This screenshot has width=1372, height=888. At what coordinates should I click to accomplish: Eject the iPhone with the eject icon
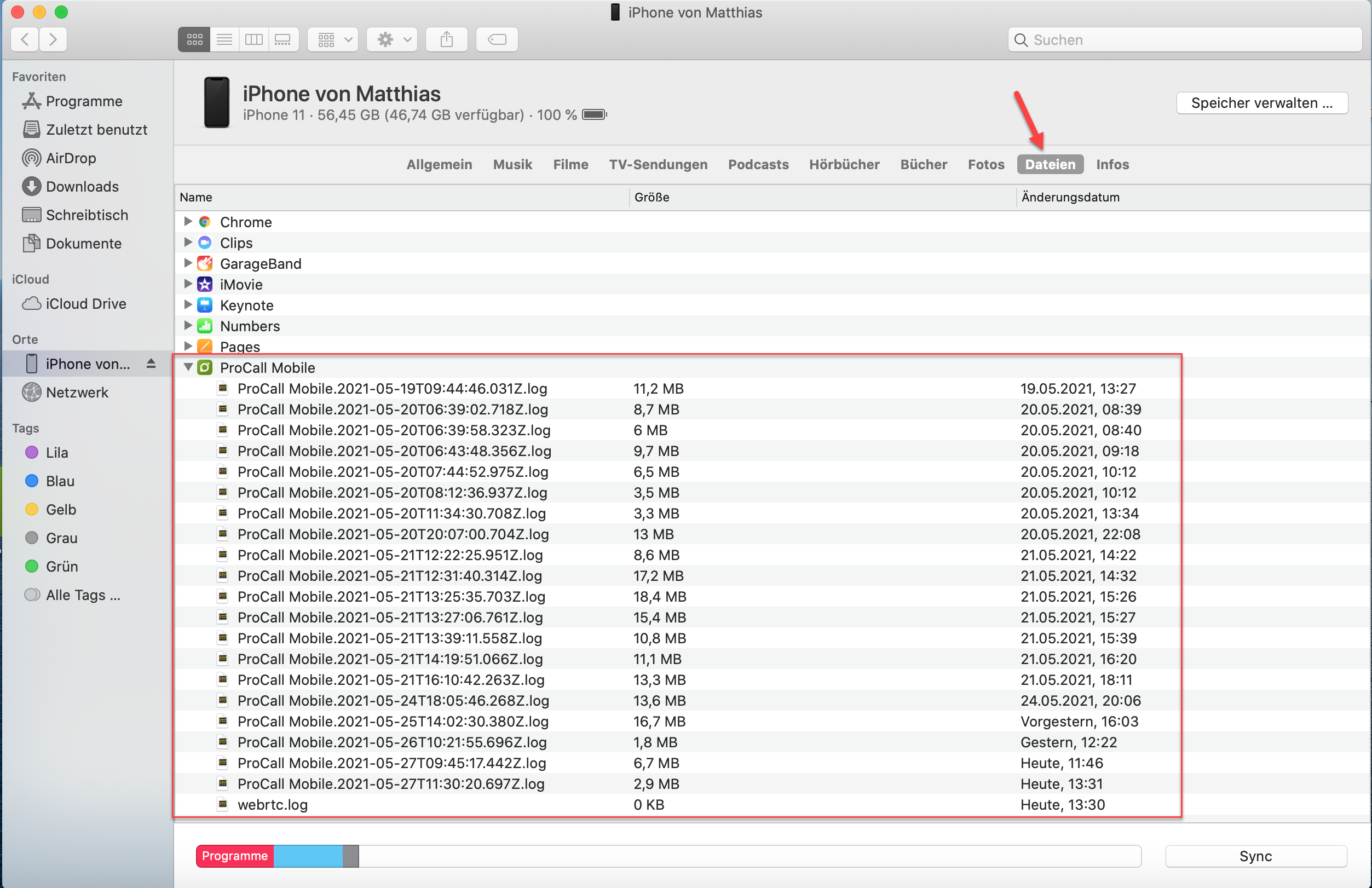[x=151, y=364]
